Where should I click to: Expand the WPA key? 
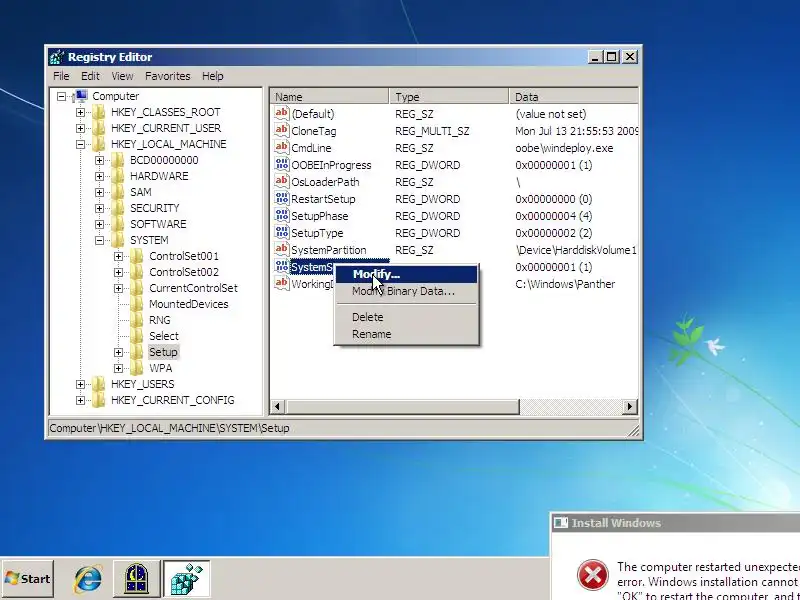(x=118, y=368)
